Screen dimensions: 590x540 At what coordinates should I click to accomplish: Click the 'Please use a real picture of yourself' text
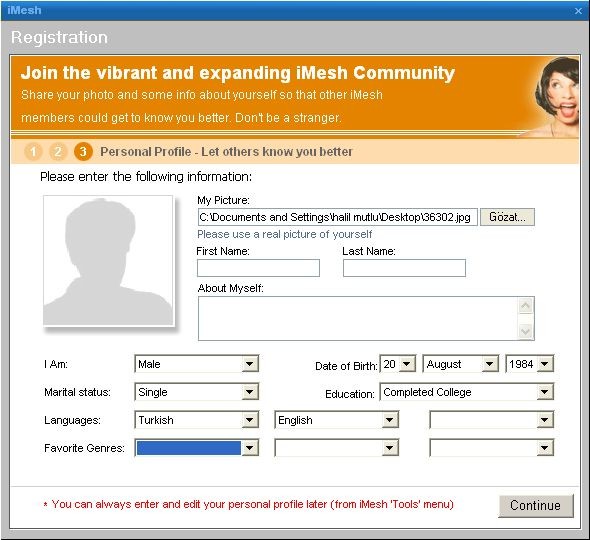284,234
